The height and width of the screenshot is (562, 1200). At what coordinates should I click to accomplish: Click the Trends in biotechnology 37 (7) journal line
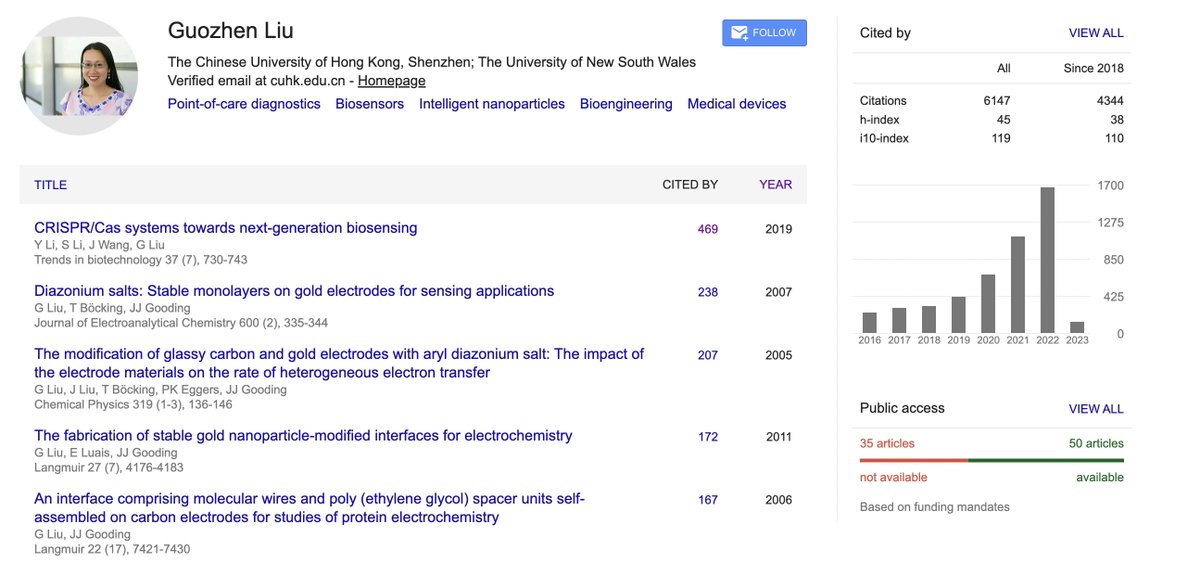tap(141, 260)
